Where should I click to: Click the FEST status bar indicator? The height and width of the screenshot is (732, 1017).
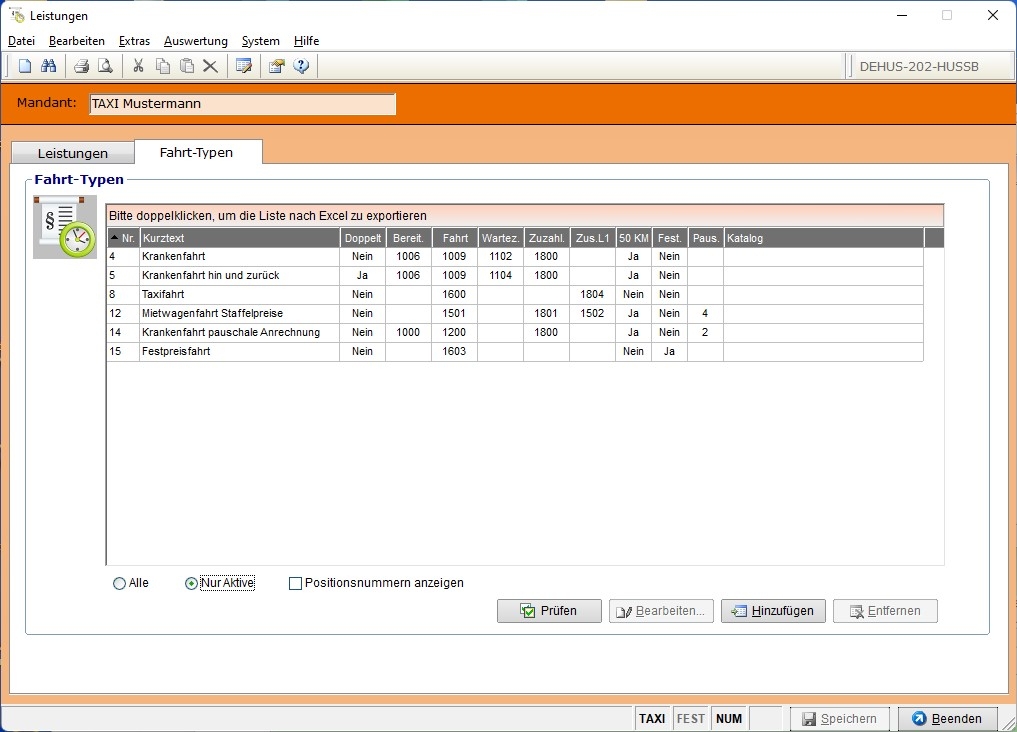[691, 718]
